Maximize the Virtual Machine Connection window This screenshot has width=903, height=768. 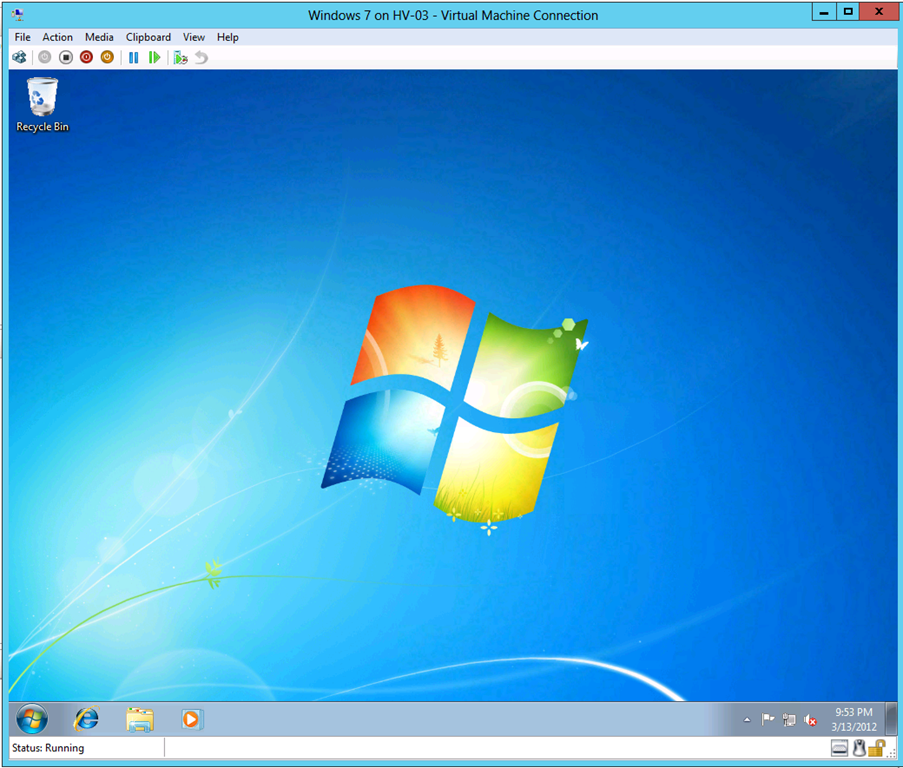pyautogui.click(x=848, y=12)
